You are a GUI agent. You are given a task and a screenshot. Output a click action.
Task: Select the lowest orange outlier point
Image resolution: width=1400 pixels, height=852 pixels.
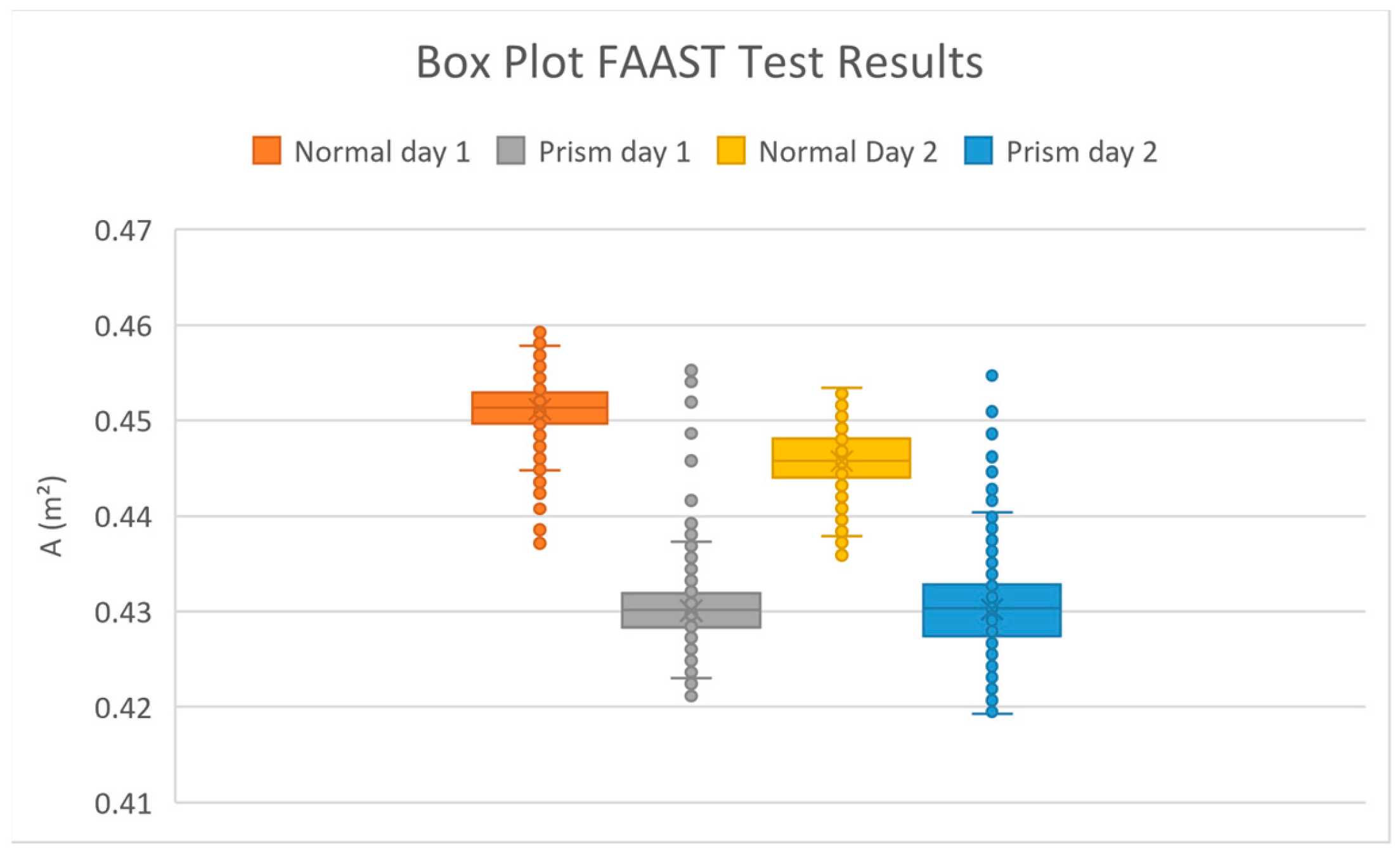click(x=540, y=543)
